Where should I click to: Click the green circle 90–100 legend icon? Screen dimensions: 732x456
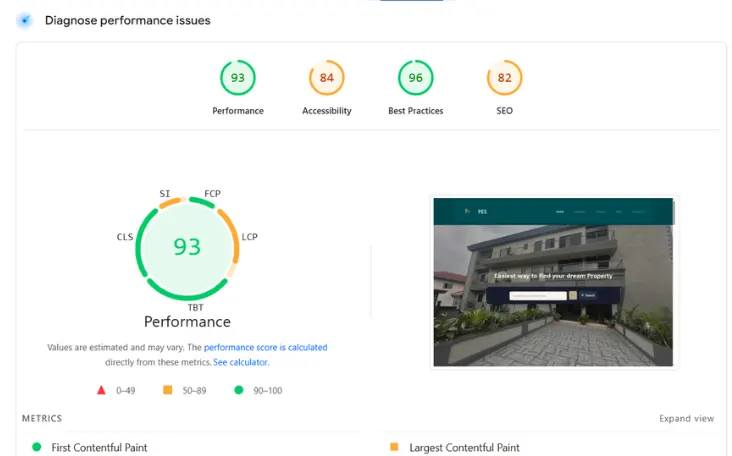pyautogui.click(x=239, y=390)
